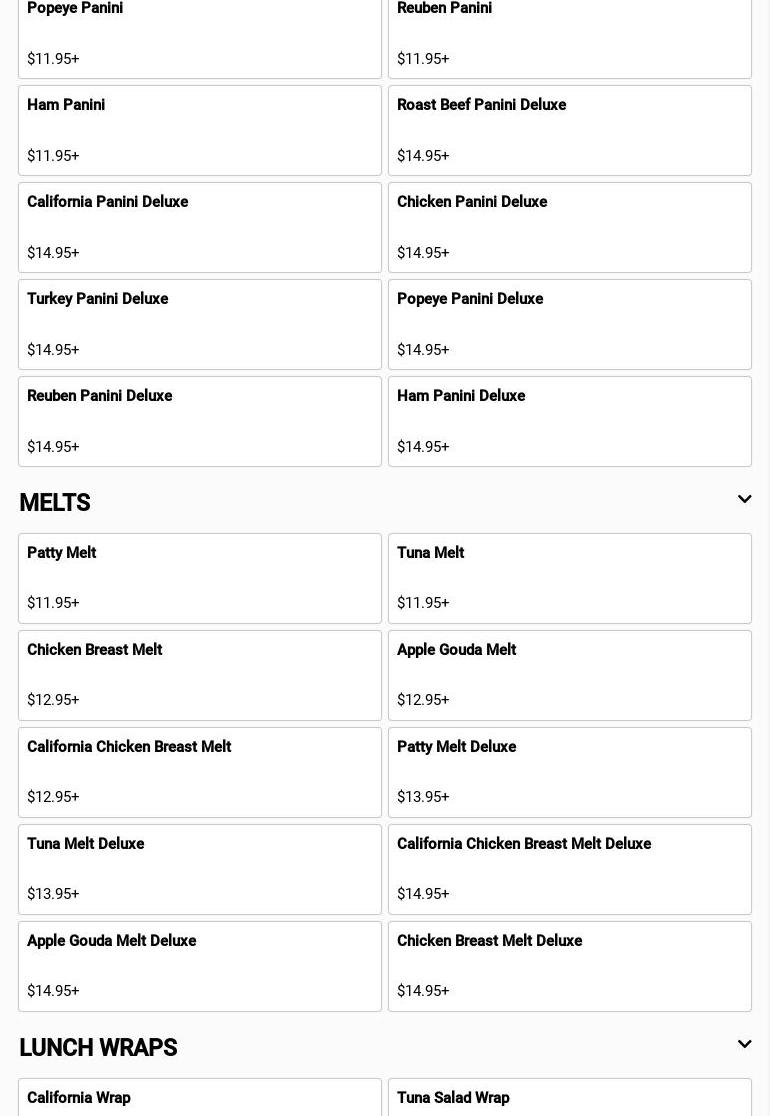Screen dimensions: 770x1116
Task: Collapse the LUNCH WRAPS section chevron
Action: coord(744,1044)
